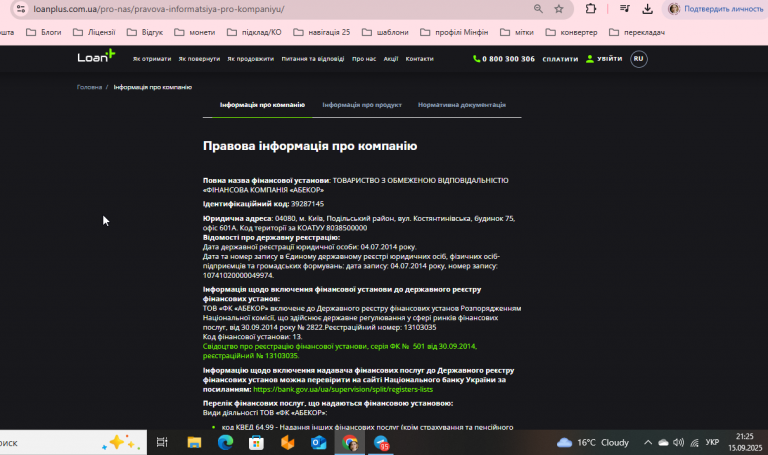Screen dimensions: 768x455
Task: Open профілі Мінфін bookmarks folder
Action: pos(455,32)
